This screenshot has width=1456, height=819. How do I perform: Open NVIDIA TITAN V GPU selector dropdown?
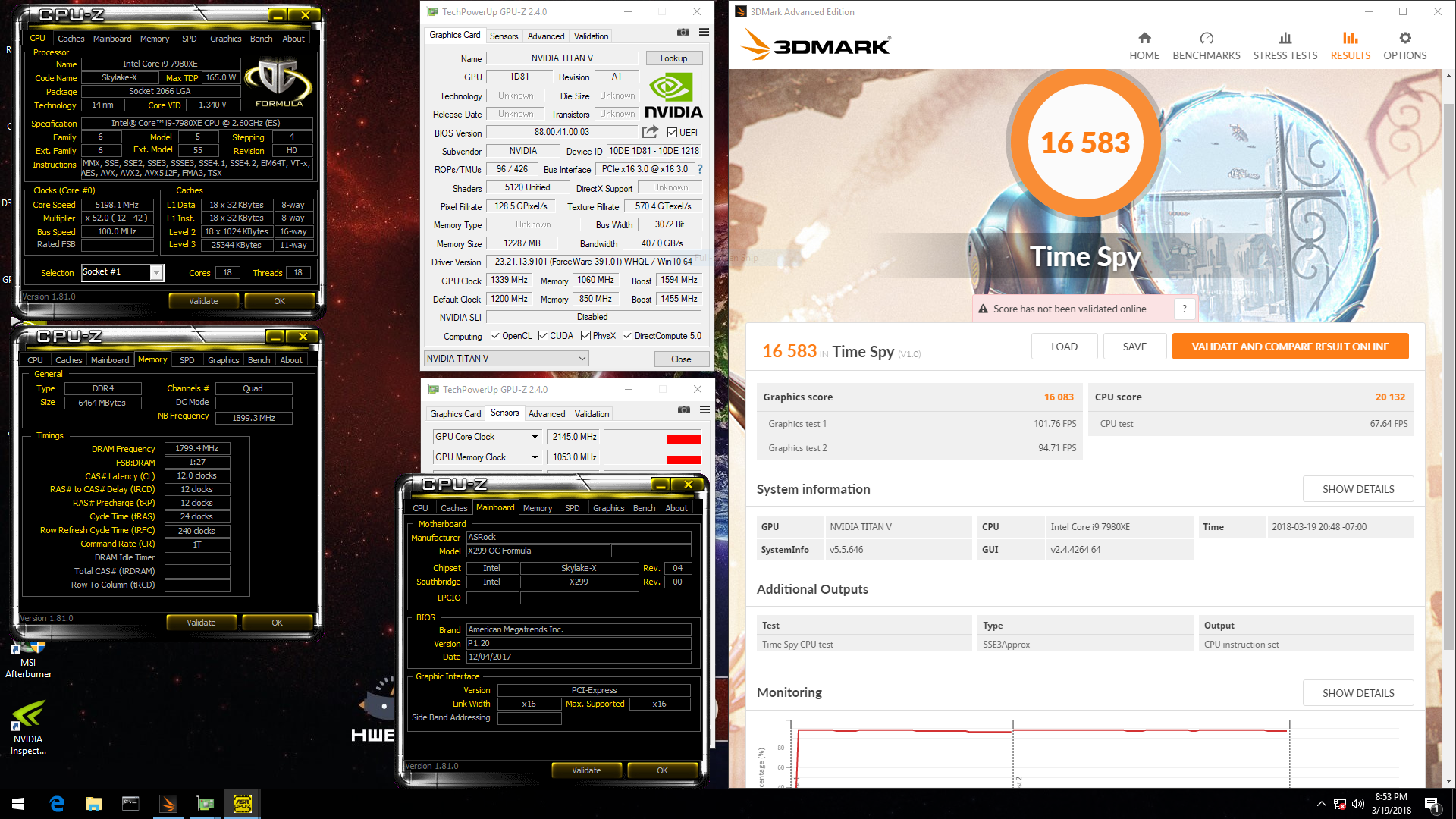pyautogui.click(x=507, y=359)
